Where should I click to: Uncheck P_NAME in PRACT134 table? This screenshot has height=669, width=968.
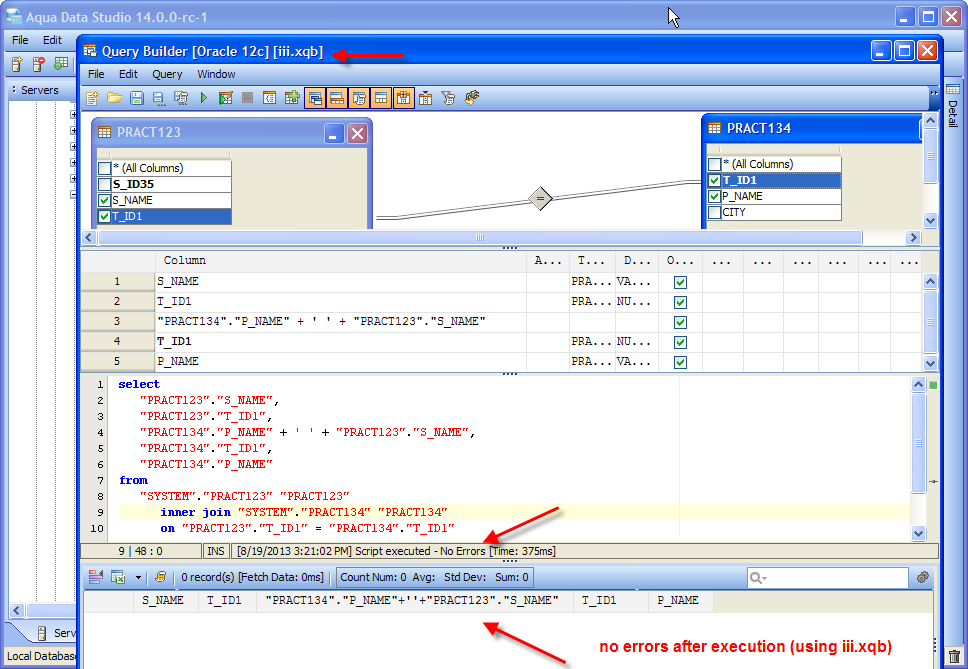(714, 197)
